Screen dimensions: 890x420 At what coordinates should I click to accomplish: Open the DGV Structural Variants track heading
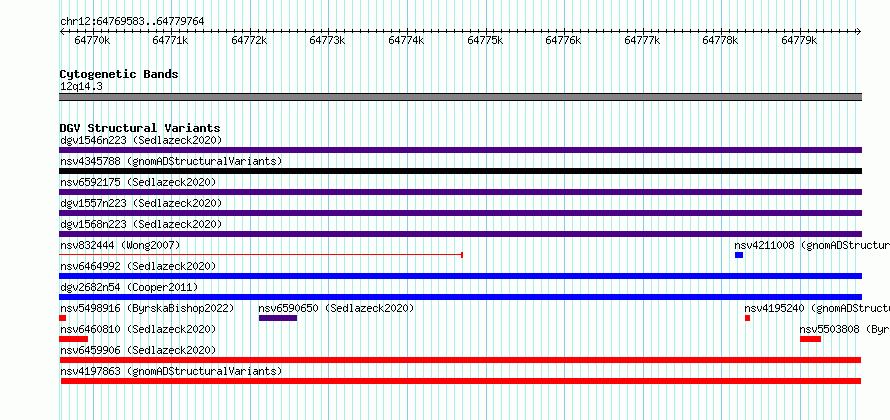tap(140, 128)
